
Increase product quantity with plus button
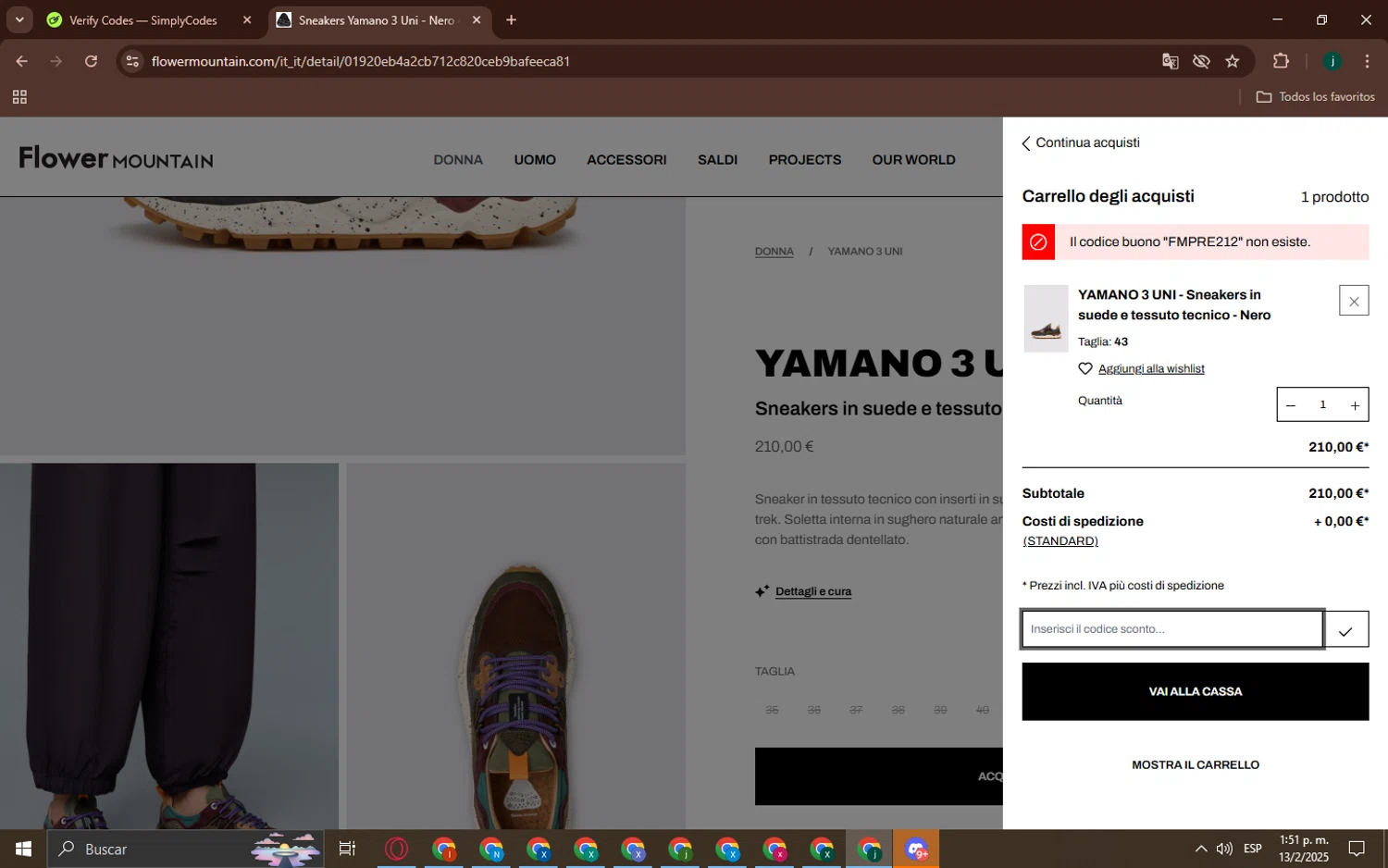(x=1355, y=405)
